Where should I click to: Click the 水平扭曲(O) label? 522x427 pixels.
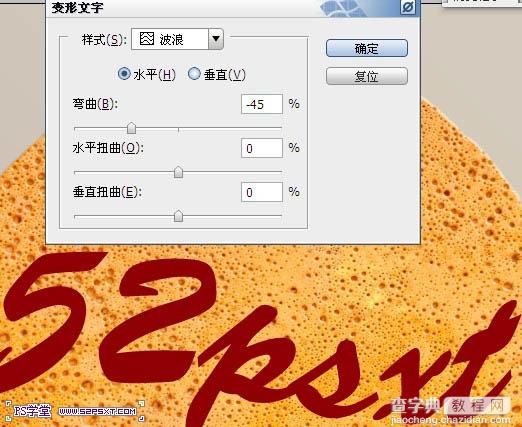[x=108, y=148]
